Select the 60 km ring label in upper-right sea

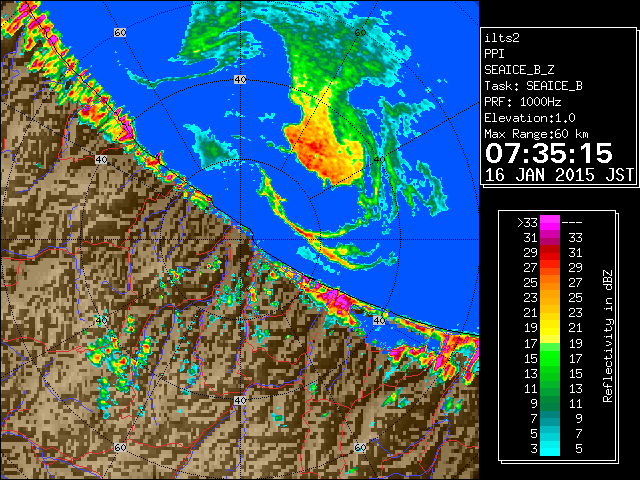[x=360, y=32]
